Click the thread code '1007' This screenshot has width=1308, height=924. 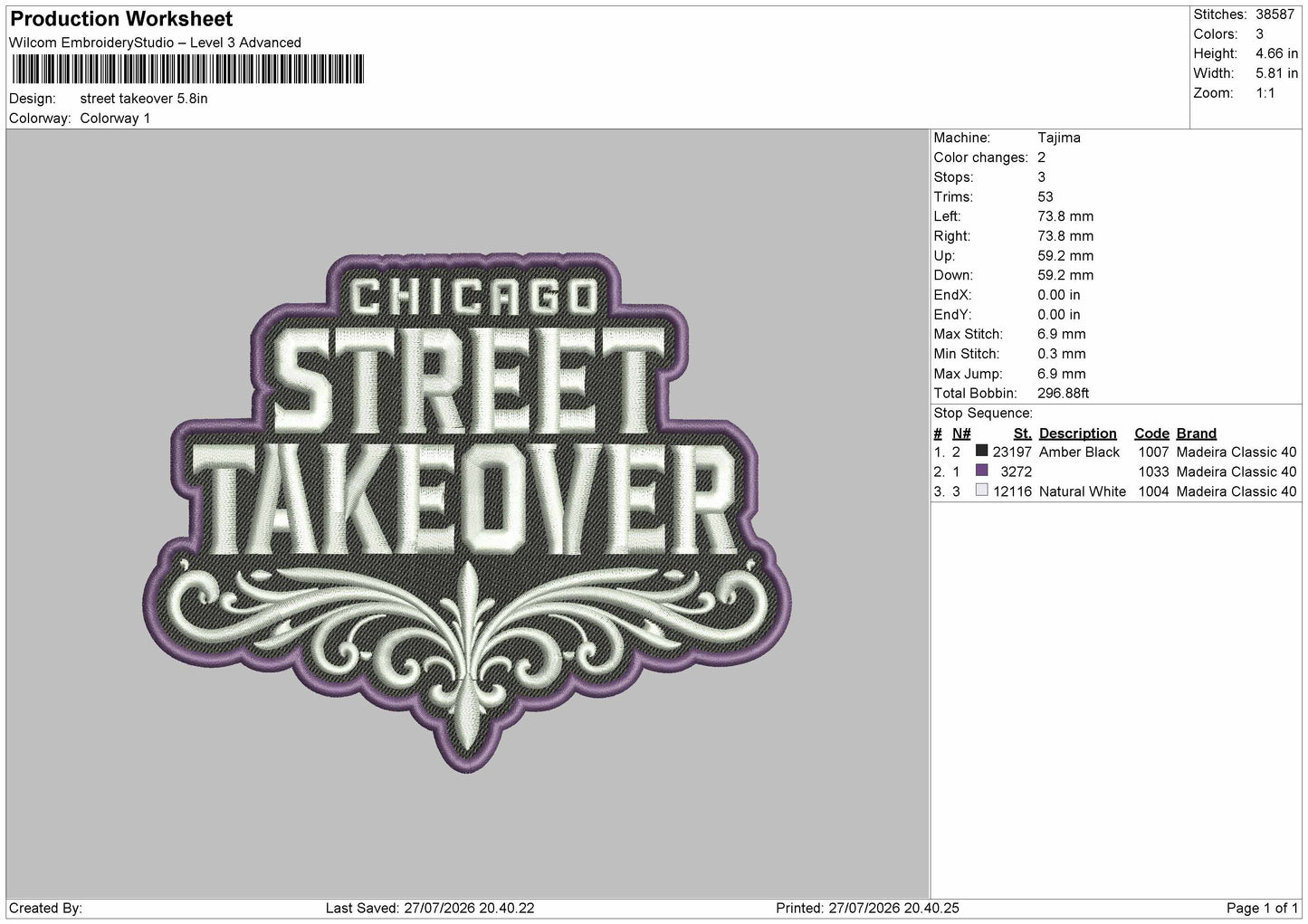tap(1154, 452)
